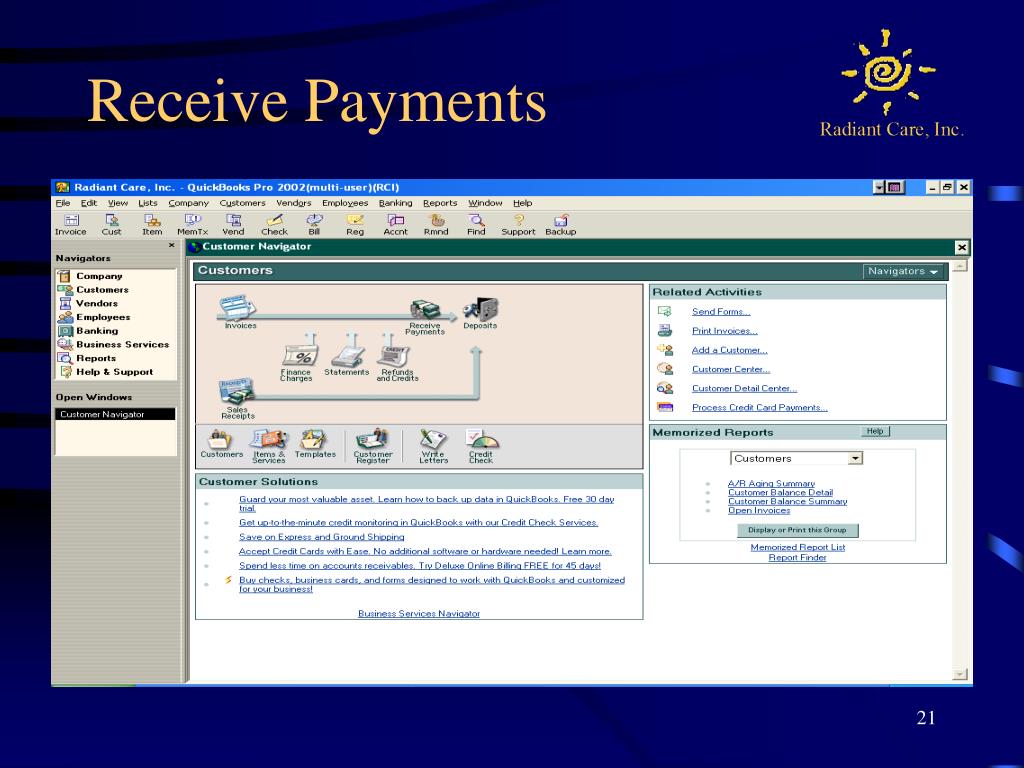Open the Lists menu

click(148, 203)
